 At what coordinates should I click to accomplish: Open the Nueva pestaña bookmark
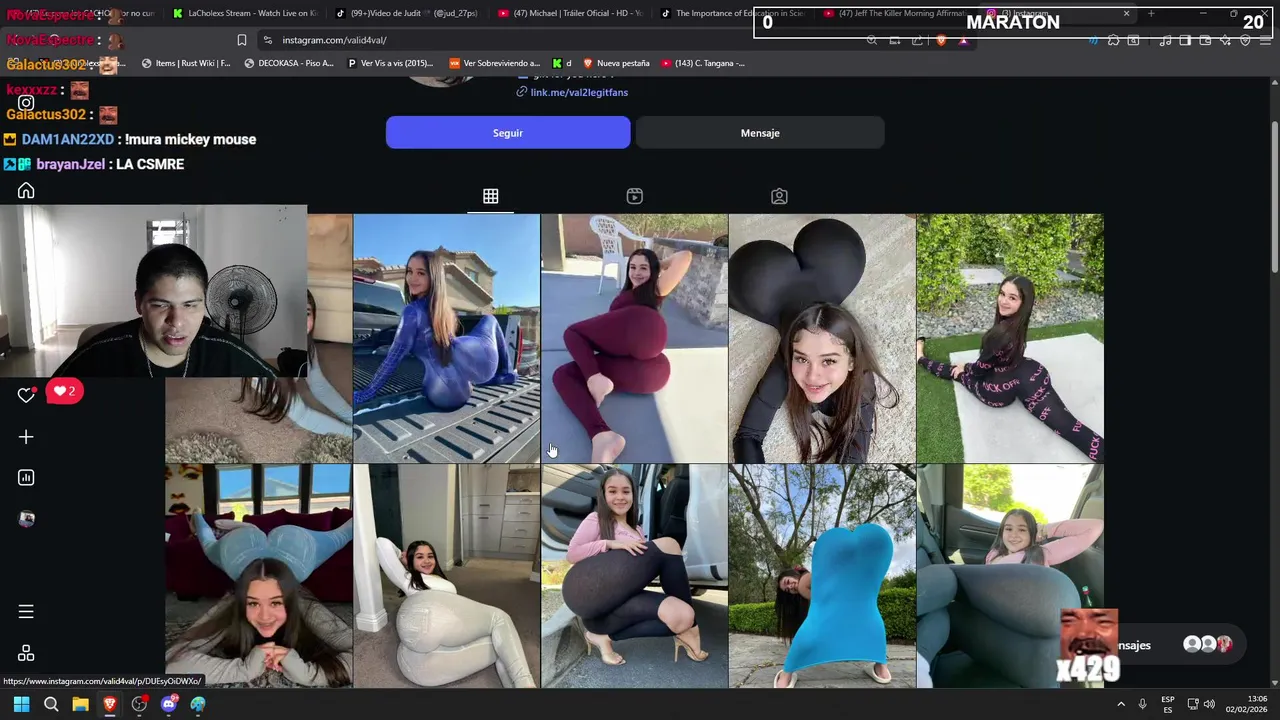point(616,63)
